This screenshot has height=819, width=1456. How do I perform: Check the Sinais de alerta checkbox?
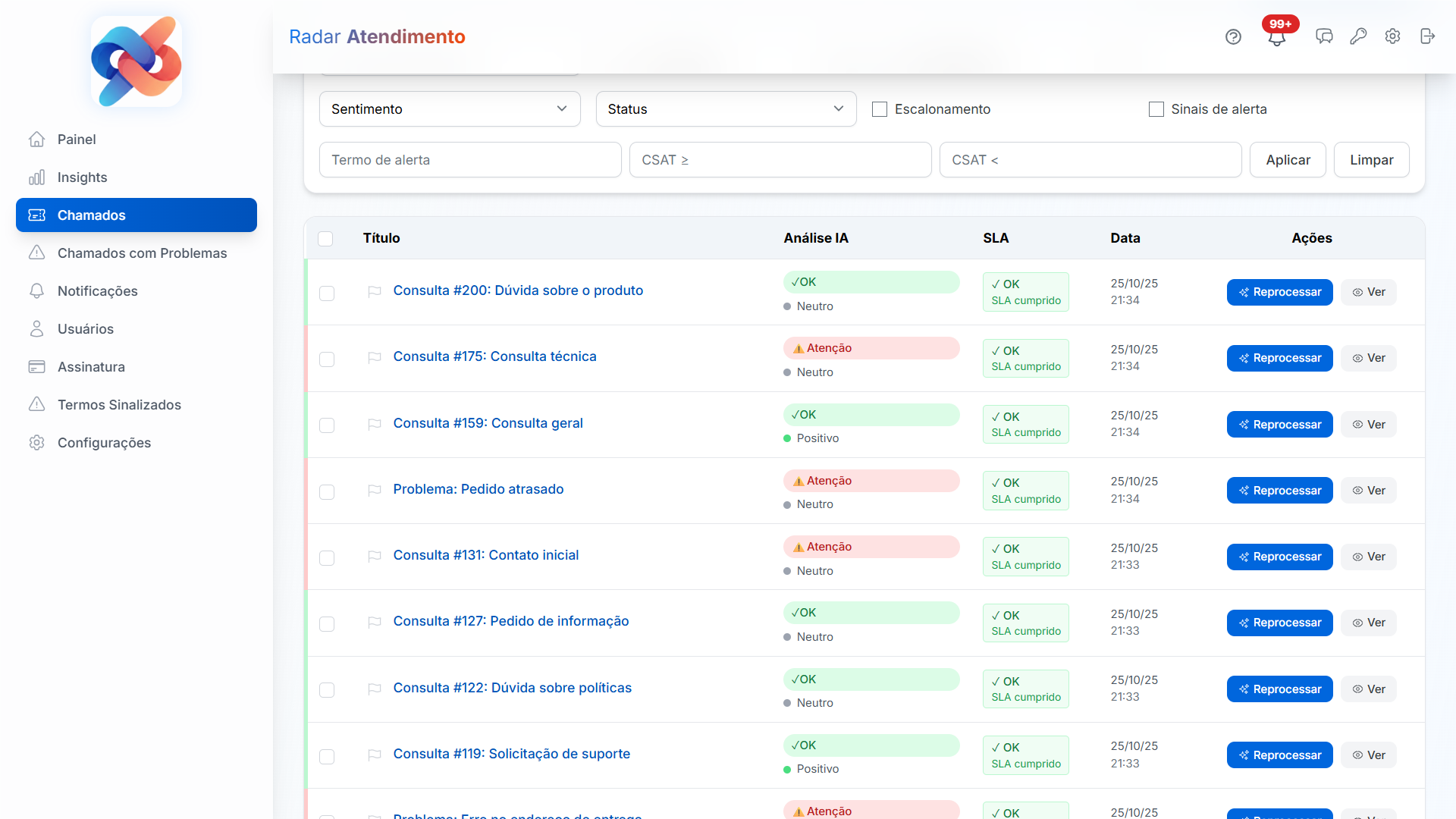(x=1156, y=108)
